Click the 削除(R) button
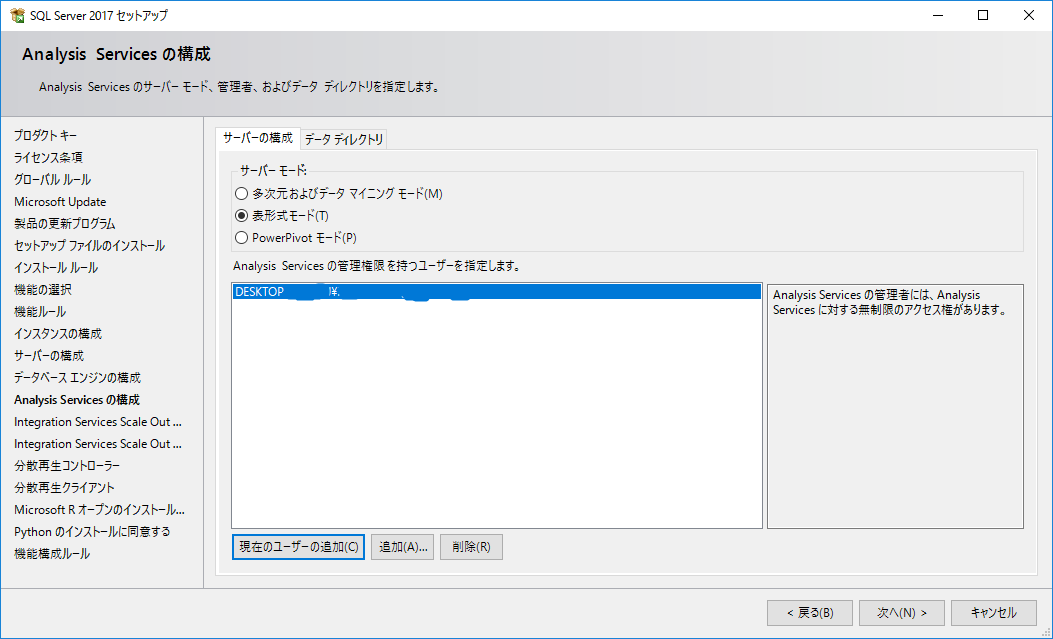1053x639 pixels. (x=470, y=547)
